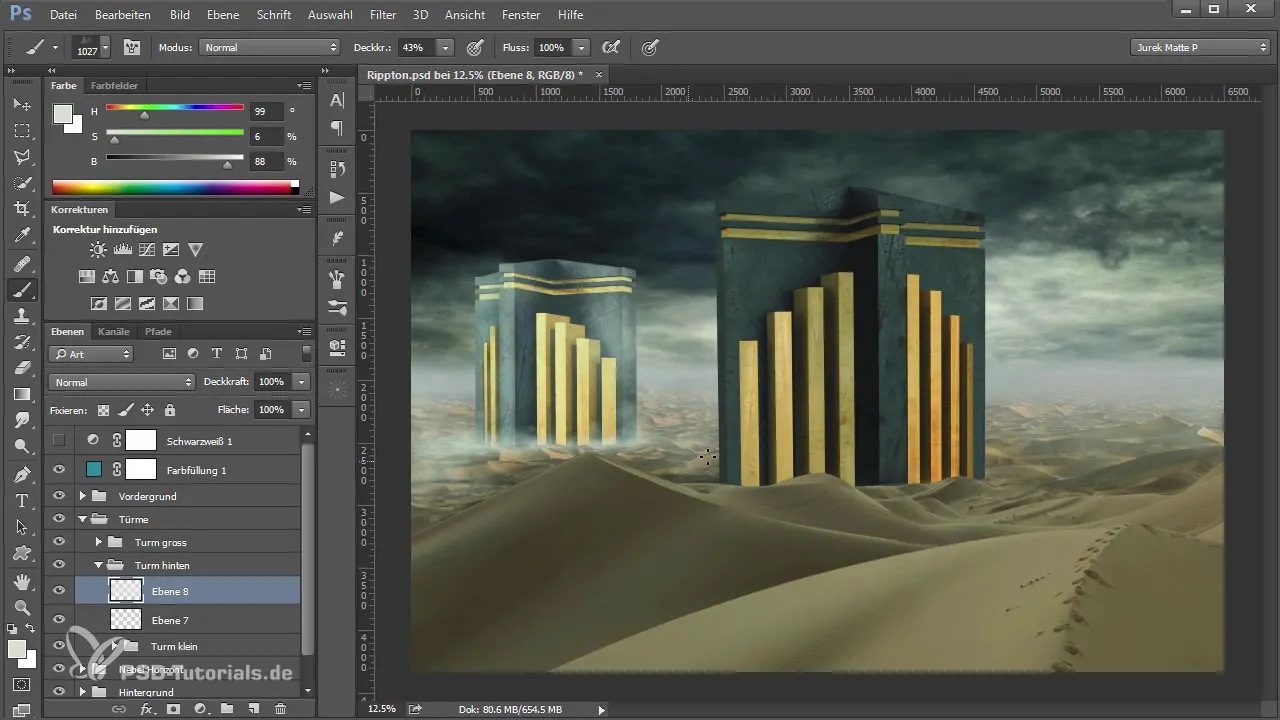
Task: Click the Ebene 8 layer thumbnail
Action: pyautogui.click(x=125, y=591)
